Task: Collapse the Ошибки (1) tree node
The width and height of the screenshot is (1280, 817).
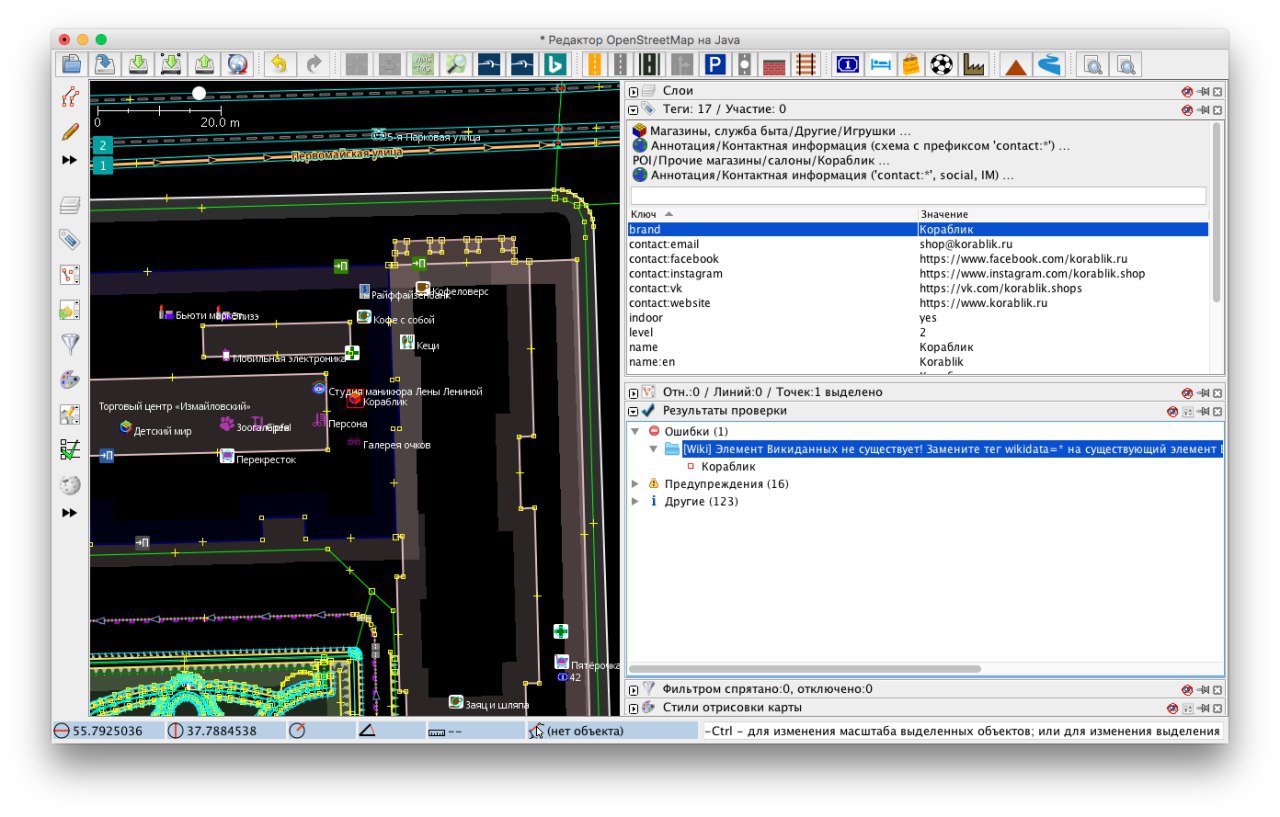Action: click(635, 431)
